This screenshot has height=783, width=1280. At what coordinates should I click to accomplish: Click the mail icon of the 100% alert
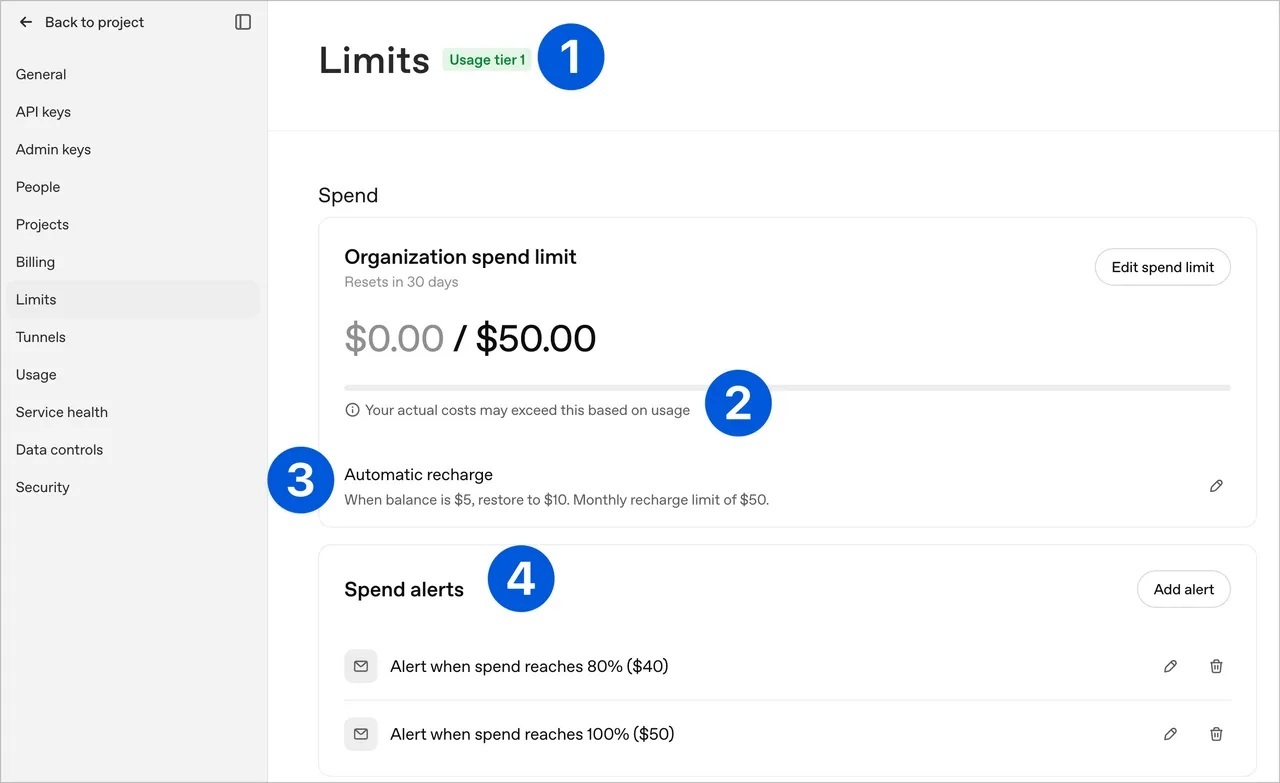coord(361,734)
